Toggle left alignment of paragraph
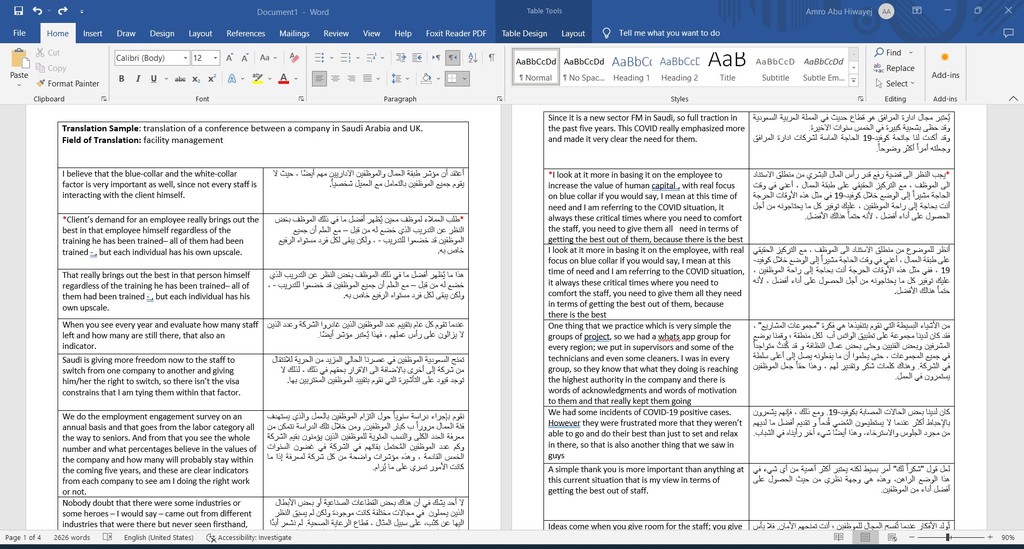 (x=319, y=79)
